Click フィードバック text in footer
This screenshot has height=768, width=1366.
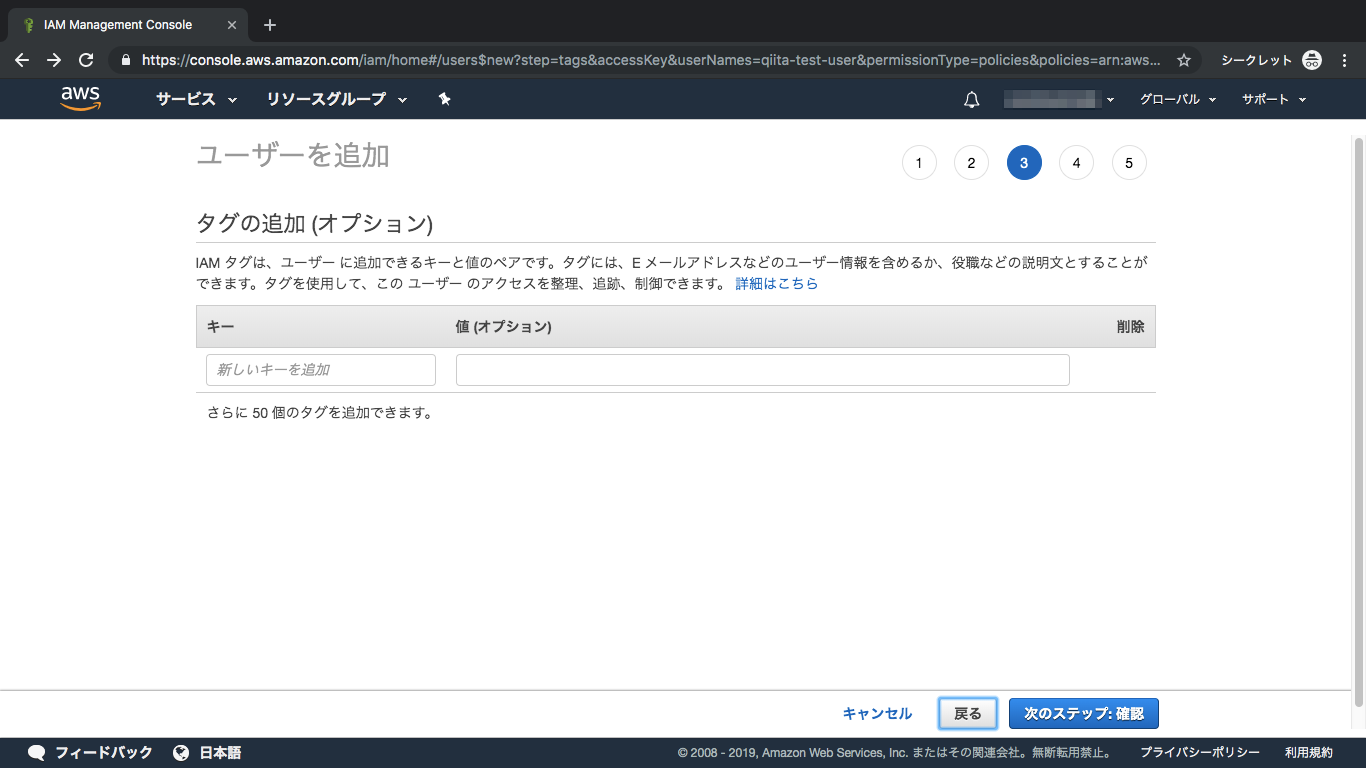104,753
